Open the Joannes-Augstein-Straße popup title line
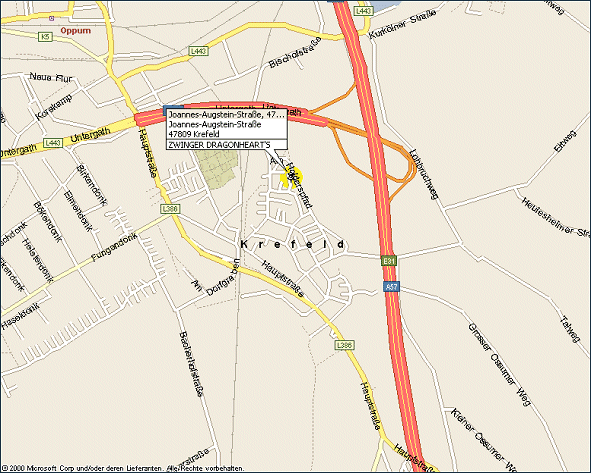Viewport: 591px width, 473px height. tap(227, 115)
